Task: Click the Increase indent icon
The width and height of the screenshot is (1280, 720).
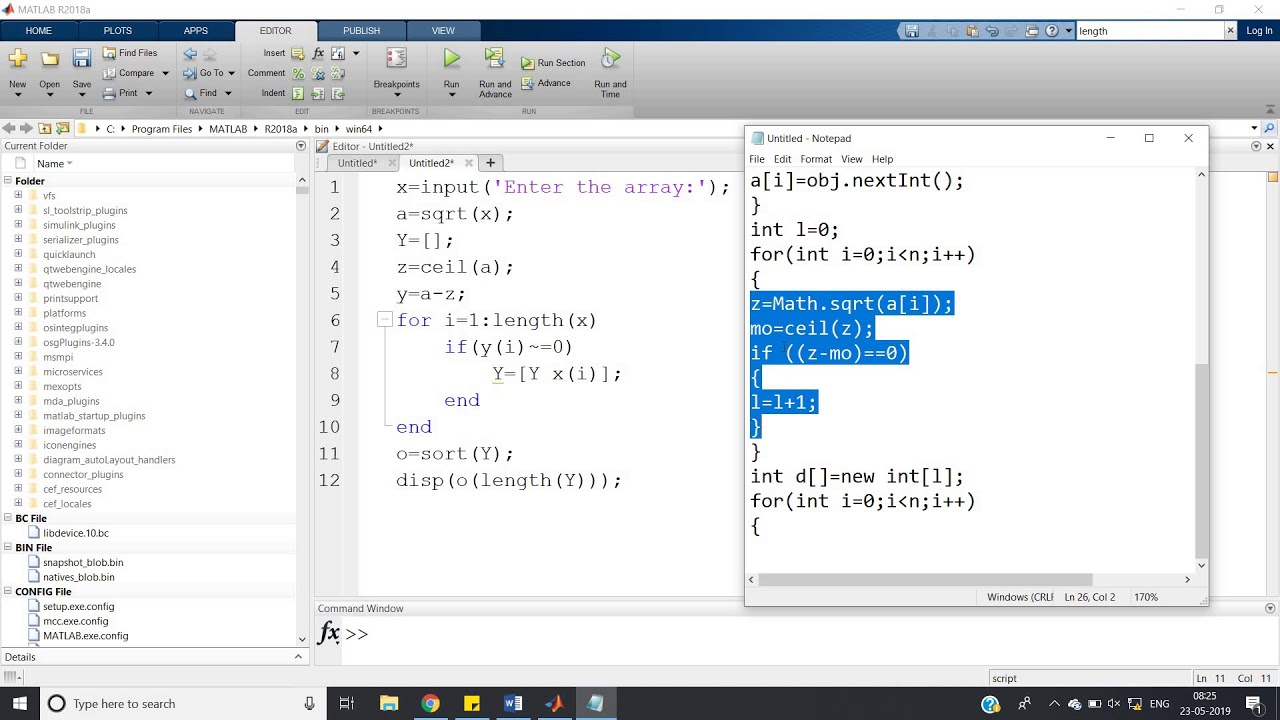Action: [x=318, y=93]
